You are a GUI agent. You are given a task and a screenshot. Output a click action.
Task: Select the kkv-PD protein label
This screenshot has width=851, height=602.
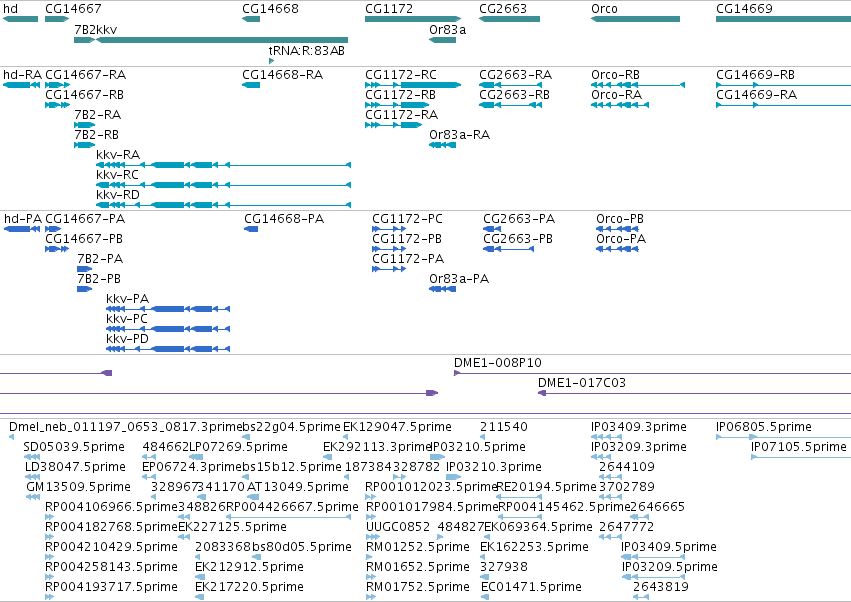click(128, 339)
